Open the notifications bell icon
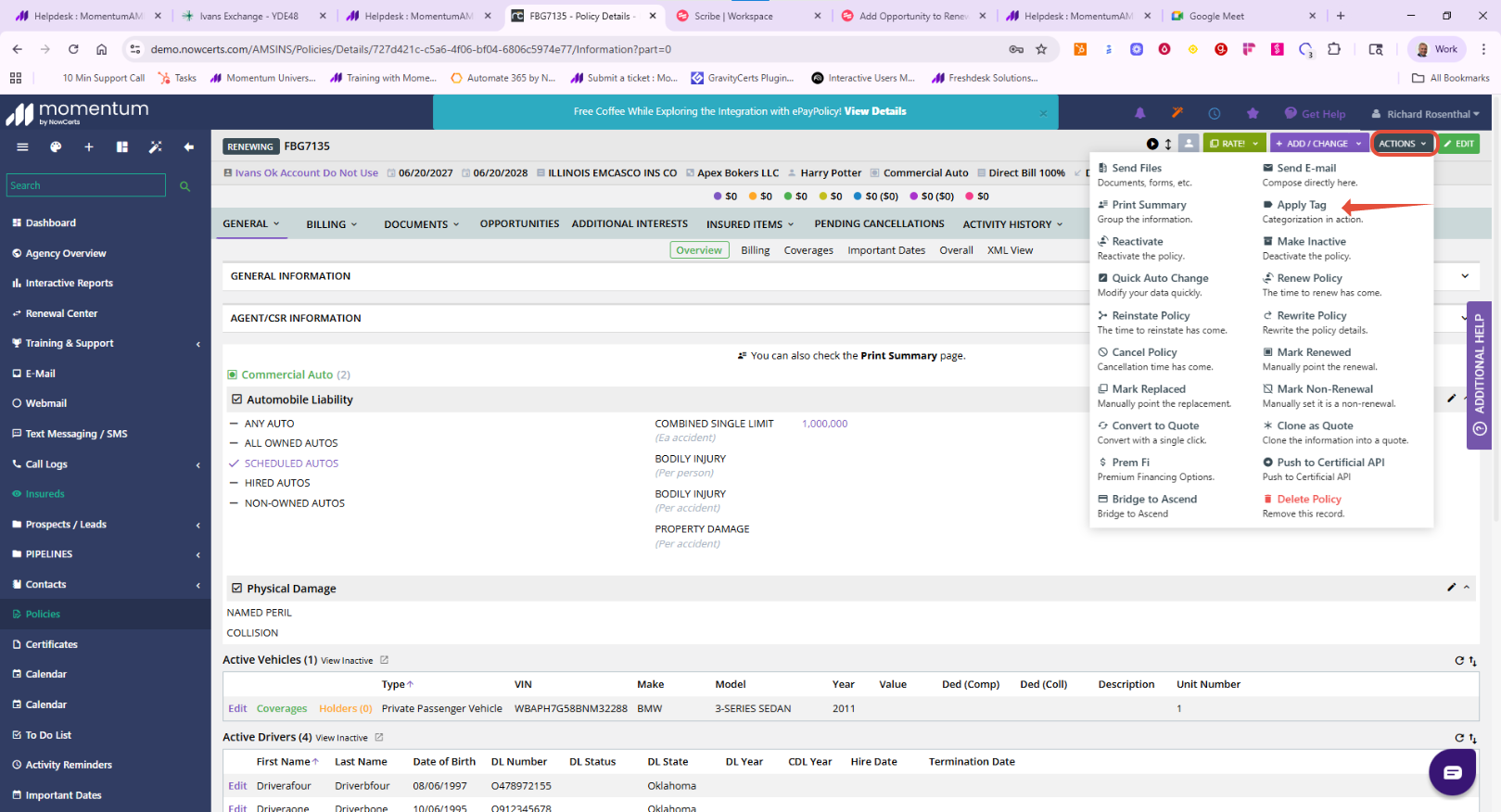The width and height of the screenshot is (1501, 812). 1140,113
